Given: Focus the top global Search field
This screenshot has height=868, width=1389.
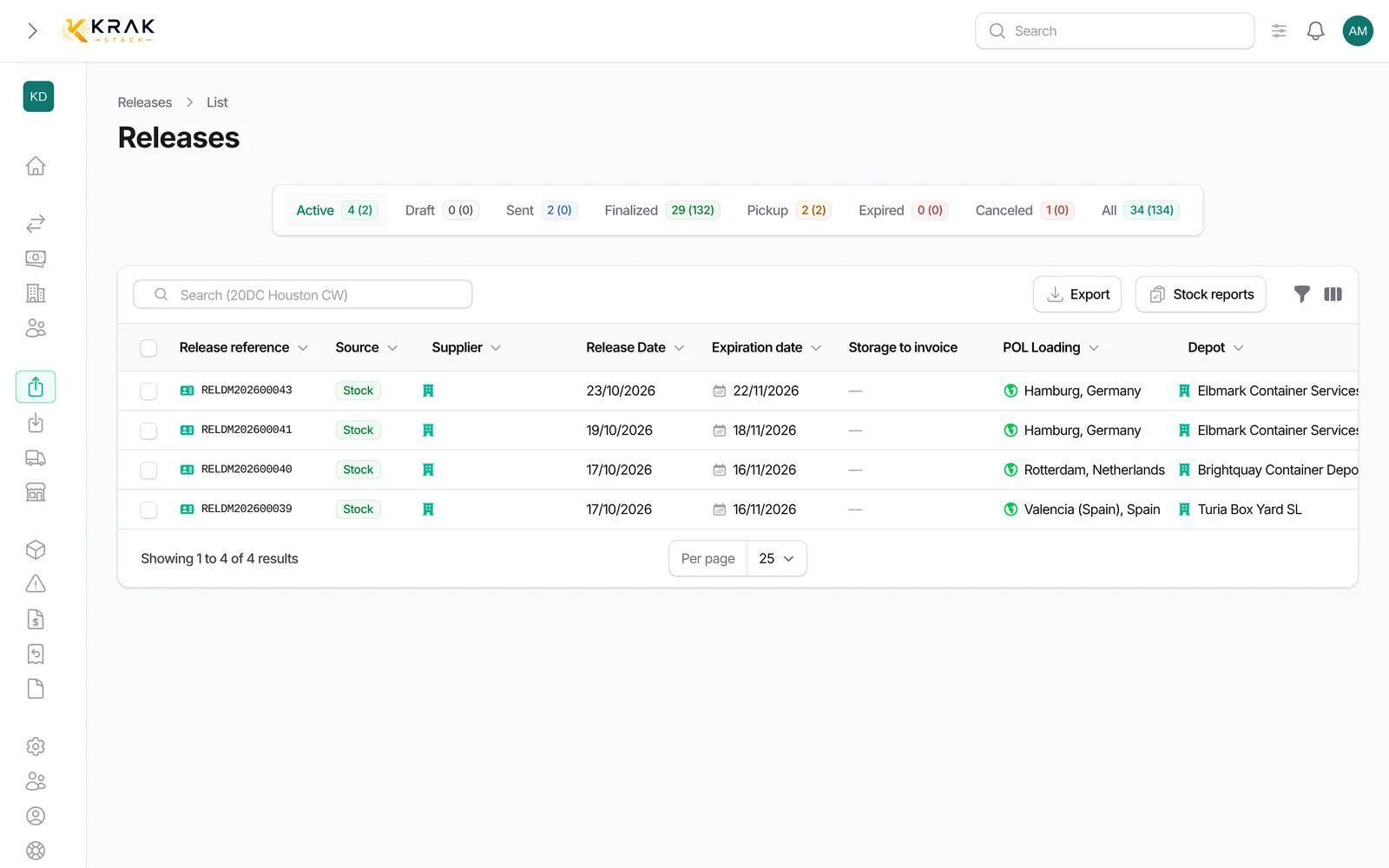Looking at the screenshot, I should (1115, 31).
